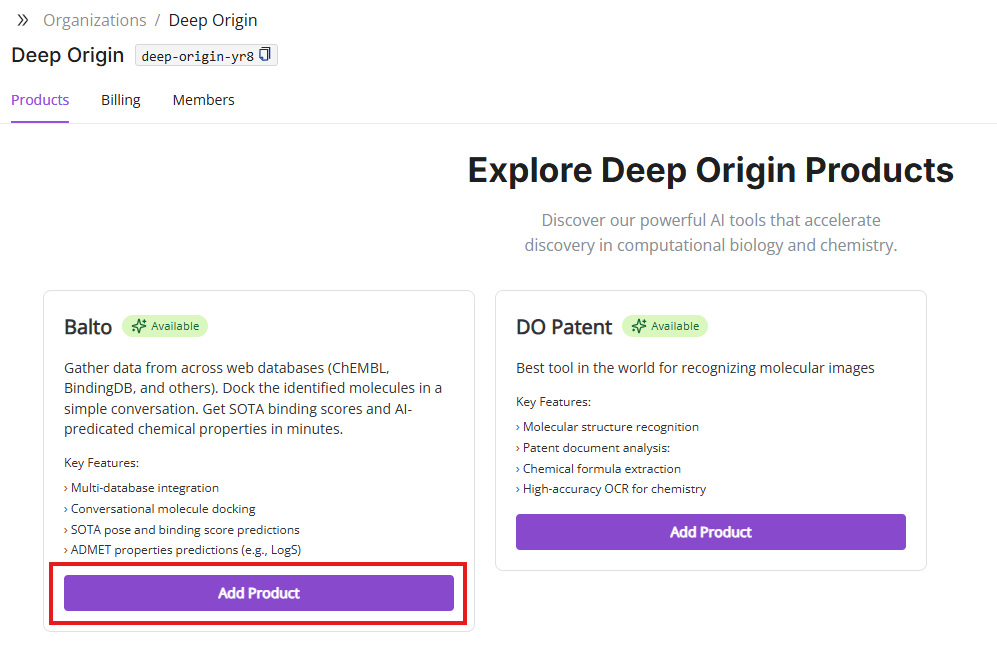
Task: Select the Multi-database integration feature line
Action: (x=144, y=488)
